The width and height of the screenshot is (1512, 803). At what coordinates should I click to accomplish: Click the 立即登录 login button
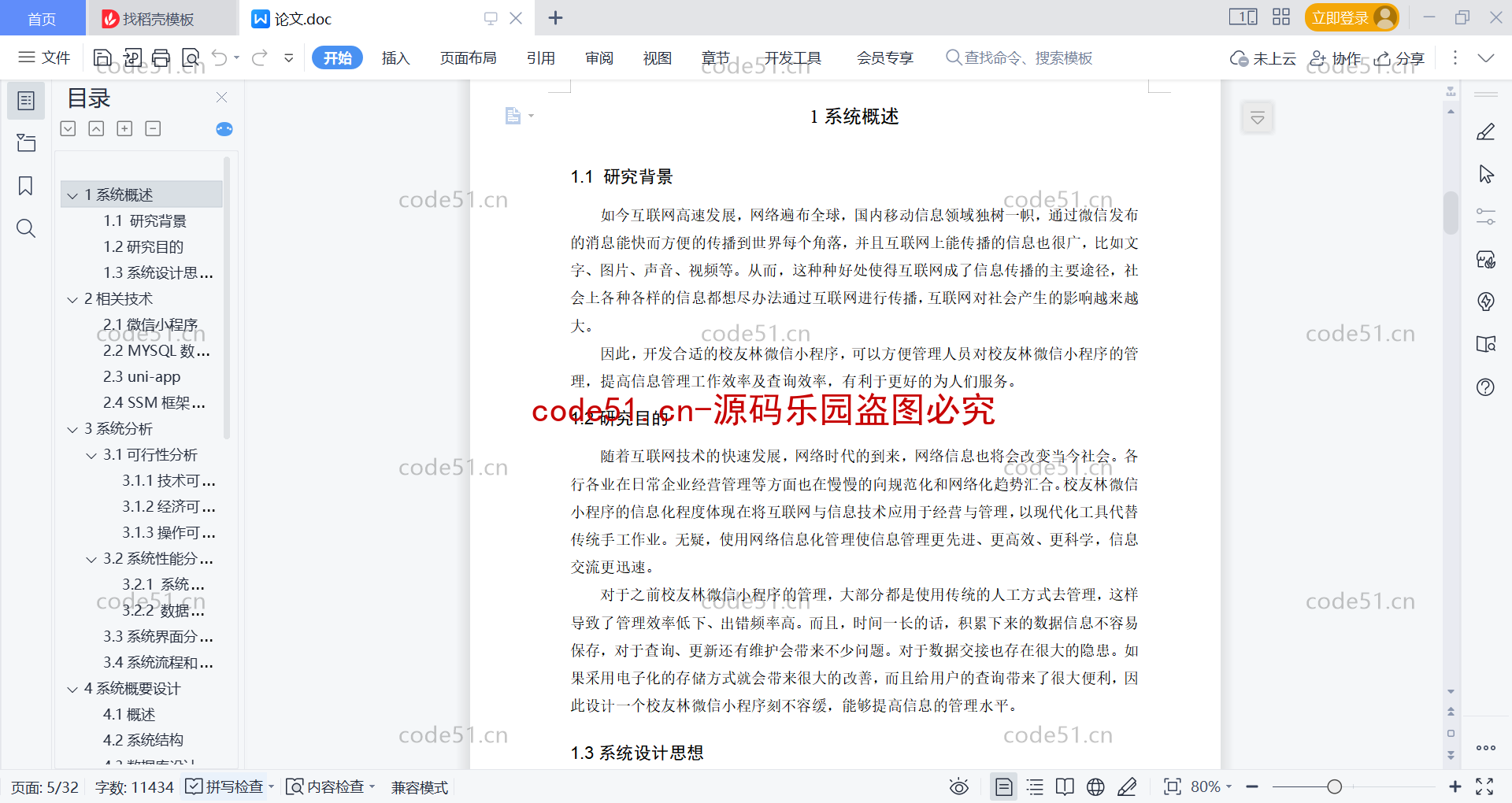tap(1351, 17)
